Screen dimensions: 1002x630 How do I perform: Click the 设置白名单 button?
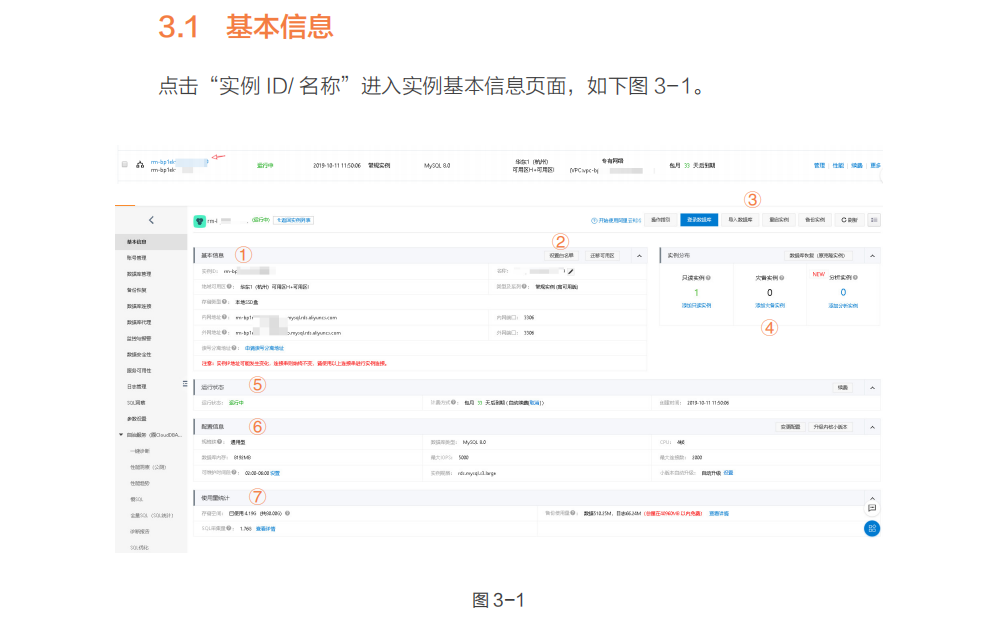(561, 253)
